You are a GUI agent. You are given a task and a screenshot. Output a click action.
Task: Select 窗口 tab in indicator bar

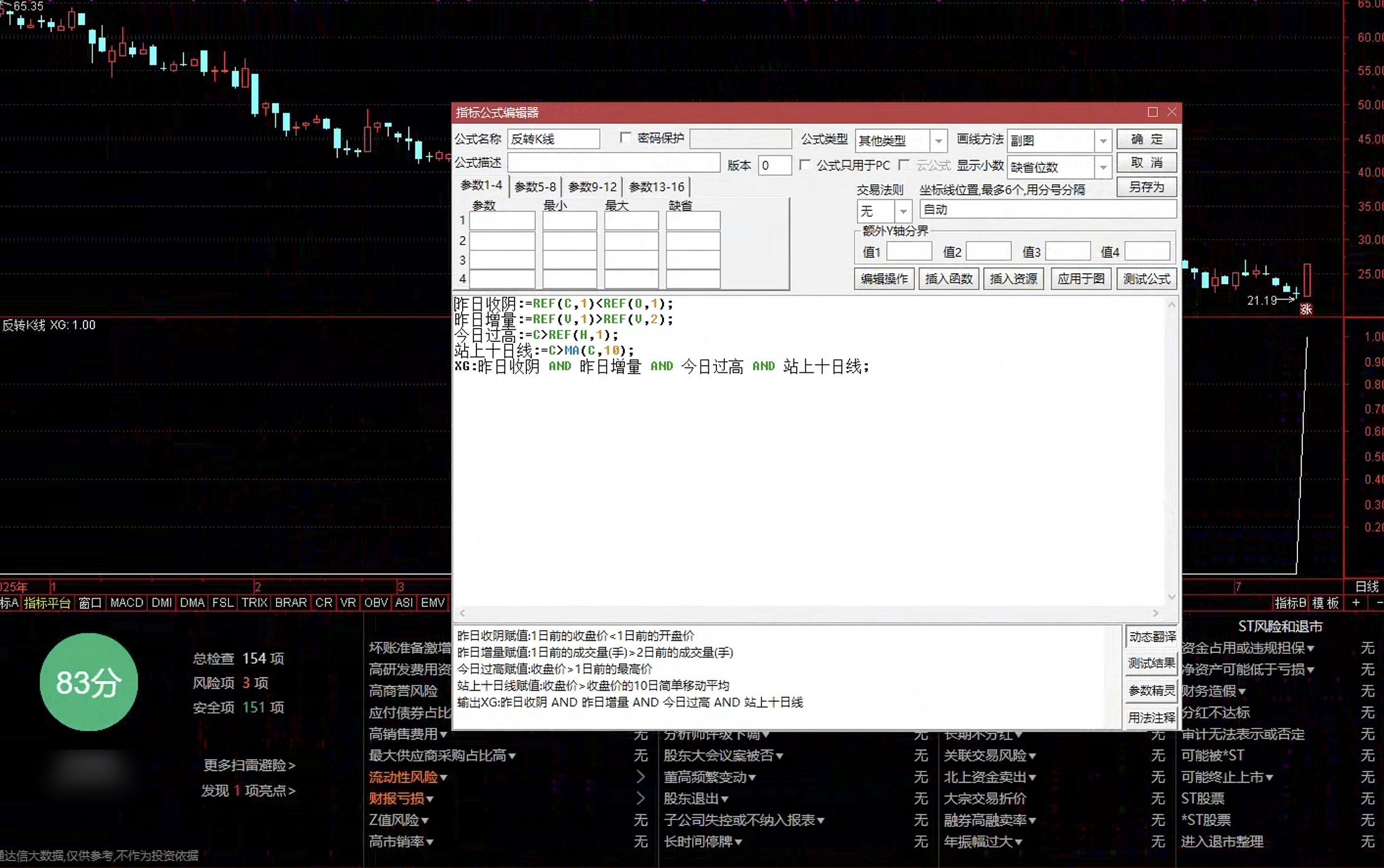pos(90,603)
